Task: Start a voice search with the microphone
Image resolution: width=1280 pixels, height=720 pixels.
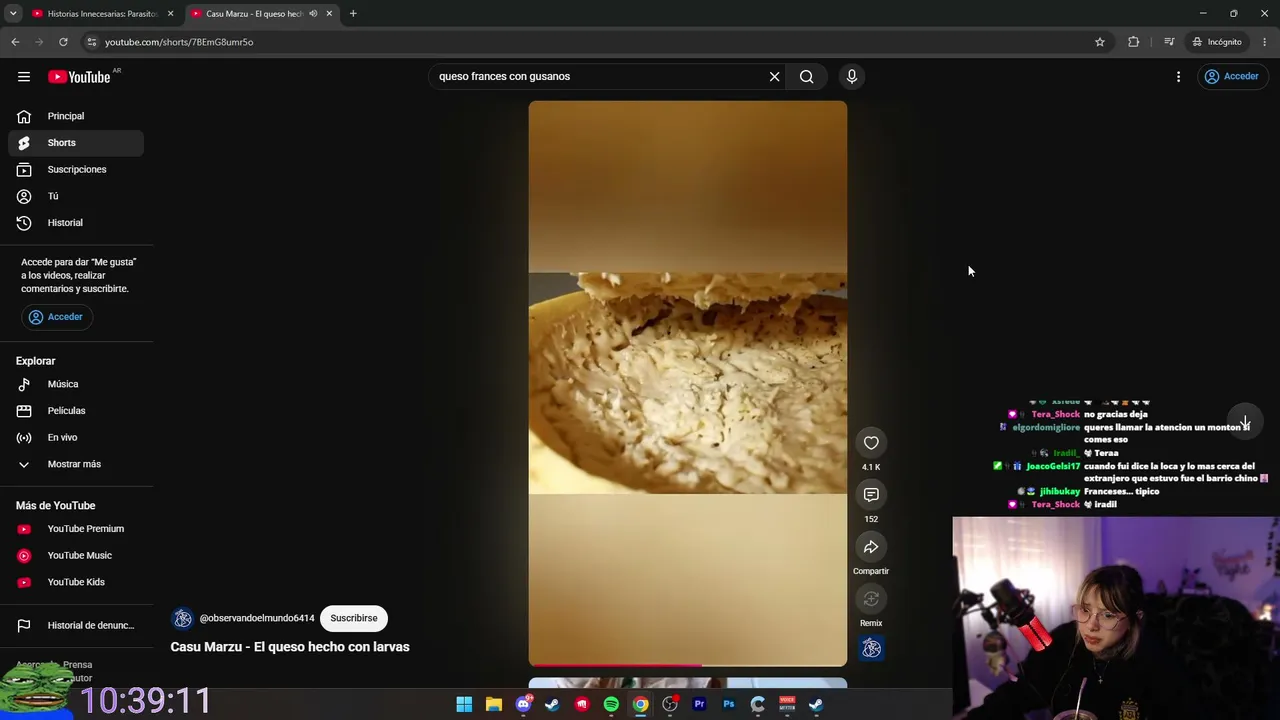Action: (x=852, y=77)
